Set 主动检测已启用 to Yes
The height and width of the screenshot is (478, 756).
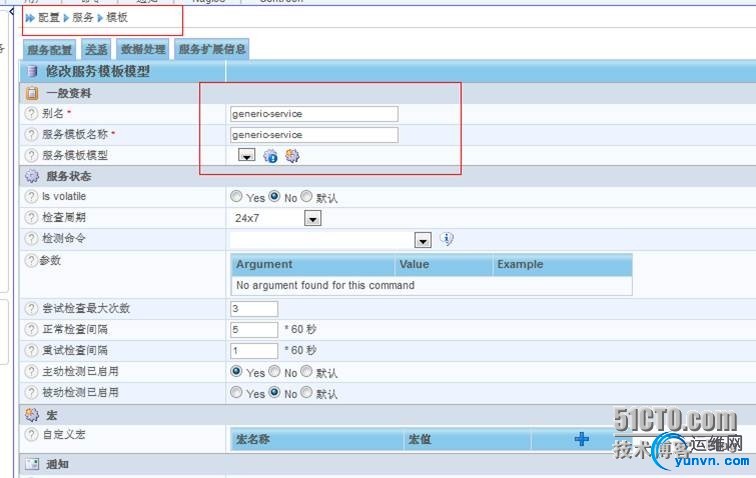click(x=236, y=371)
